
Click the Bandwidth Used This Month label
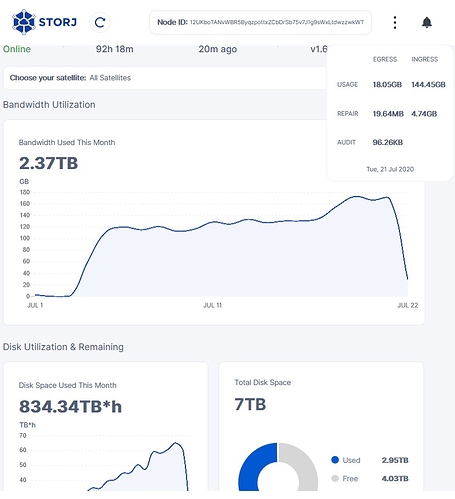(67, 142)
